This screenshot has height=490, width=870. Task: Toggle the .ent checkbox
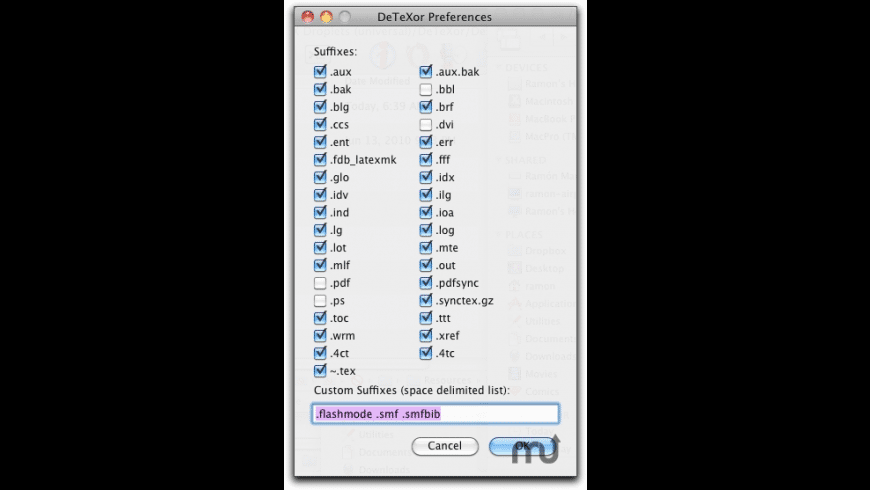(320, 142)
